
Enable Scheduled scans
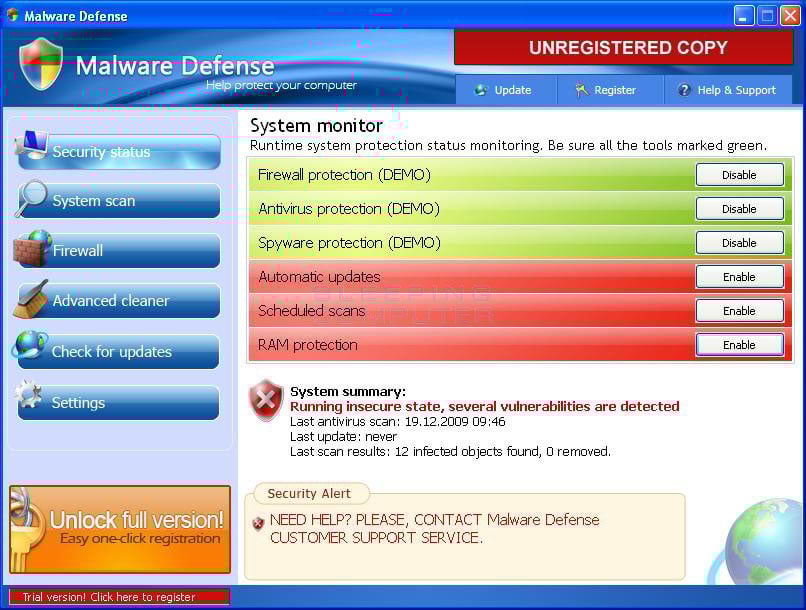[739, 311]
